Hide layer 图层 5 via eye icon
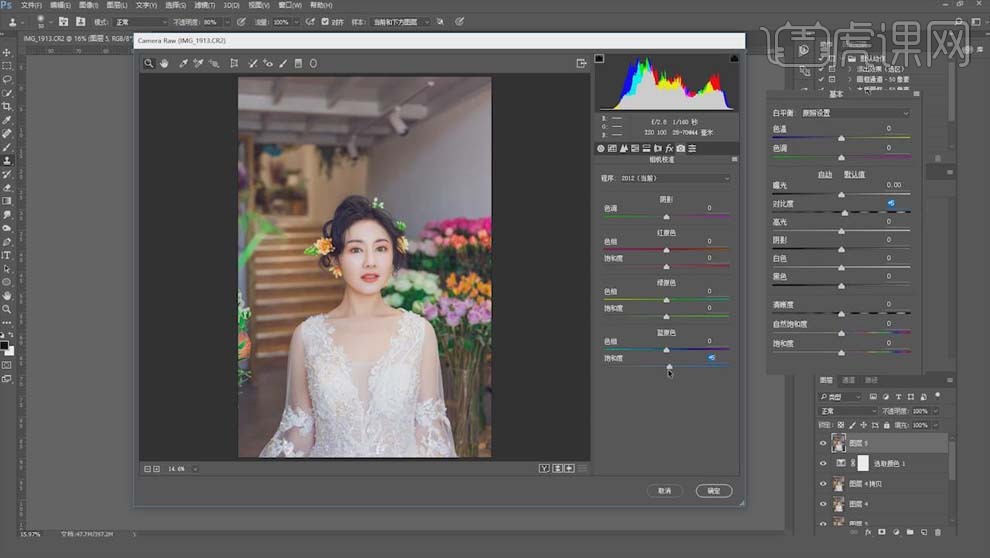Viewport: 990px width, 558px height. click(823, 442)
